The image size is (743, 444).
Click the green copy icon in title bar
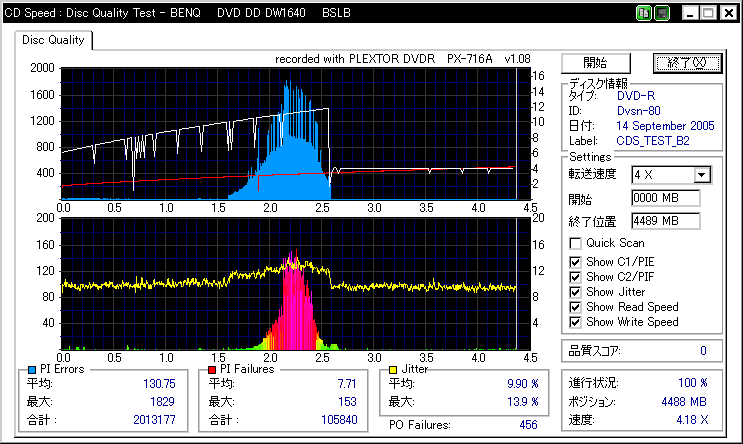pos(645,13)
